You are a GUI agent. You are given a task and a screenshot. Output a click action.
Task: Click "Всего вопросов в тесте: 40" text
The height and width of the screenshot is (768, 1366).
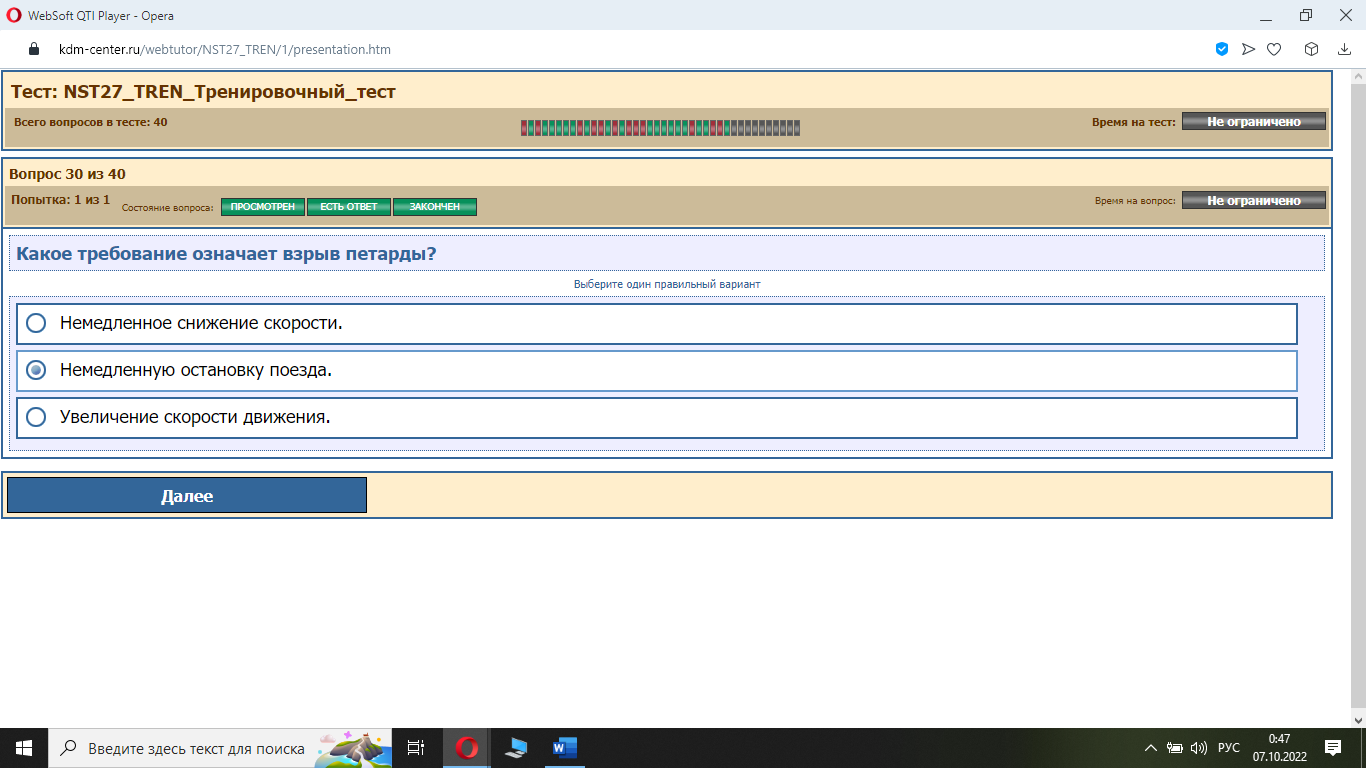(91, 122)
